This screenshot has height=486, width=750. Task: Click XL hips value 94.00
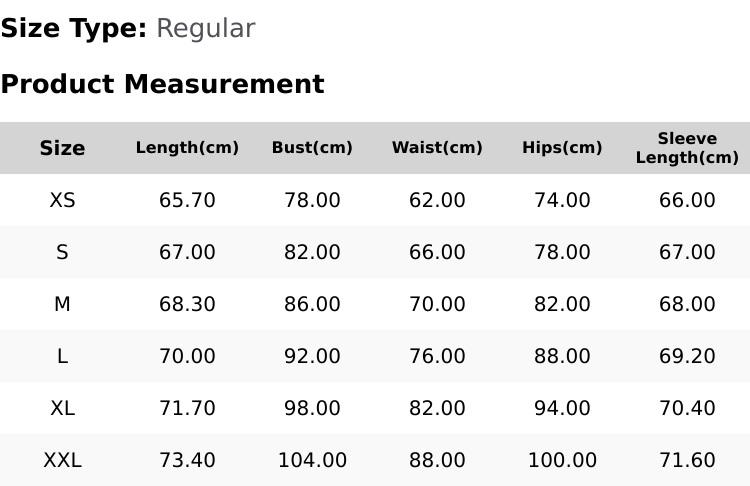pyautogui.click(x=562, y=409)
